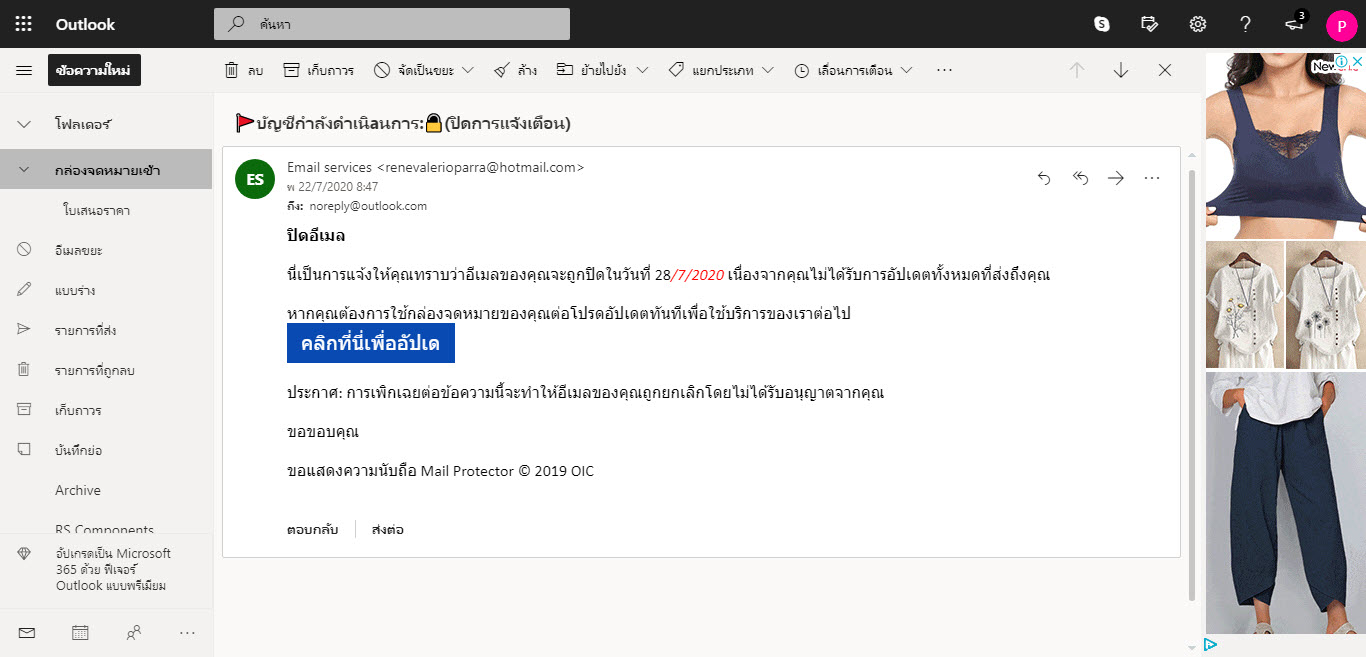Switch to the calendar view icon

(80, 632)
